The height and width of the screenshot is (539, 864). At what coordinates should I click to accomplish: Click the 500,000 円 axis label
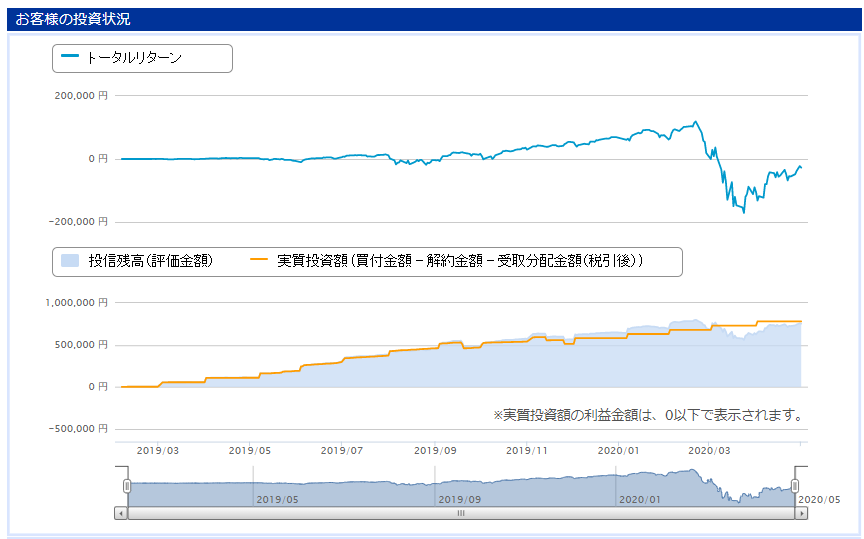coord(81,344)
